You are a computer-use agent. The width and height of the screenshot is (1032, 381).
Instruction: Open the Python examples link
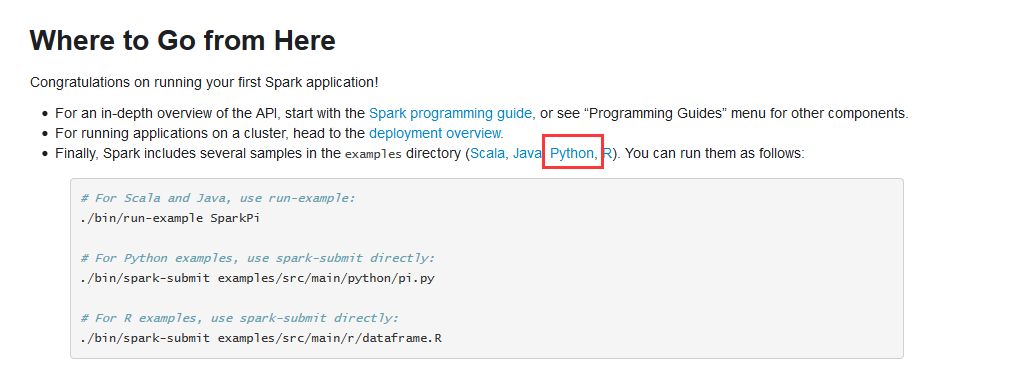(x=571, y=154)
